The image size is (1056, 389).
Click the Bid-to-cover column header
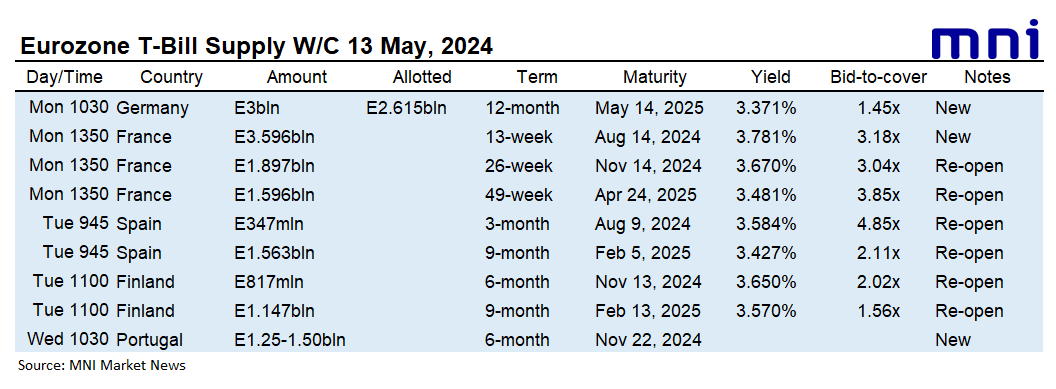878,77
